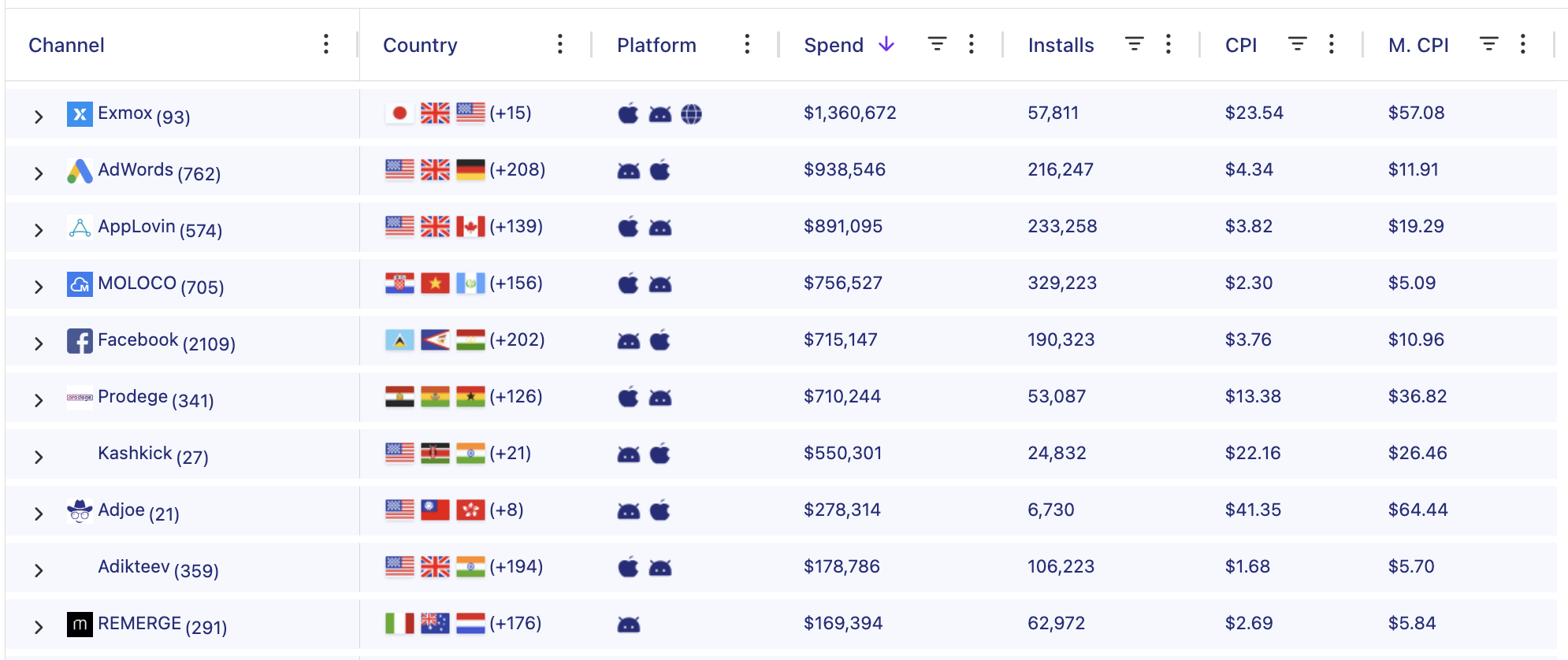
Task: Expand the Exmox channel row
Action: coord(39,117)
